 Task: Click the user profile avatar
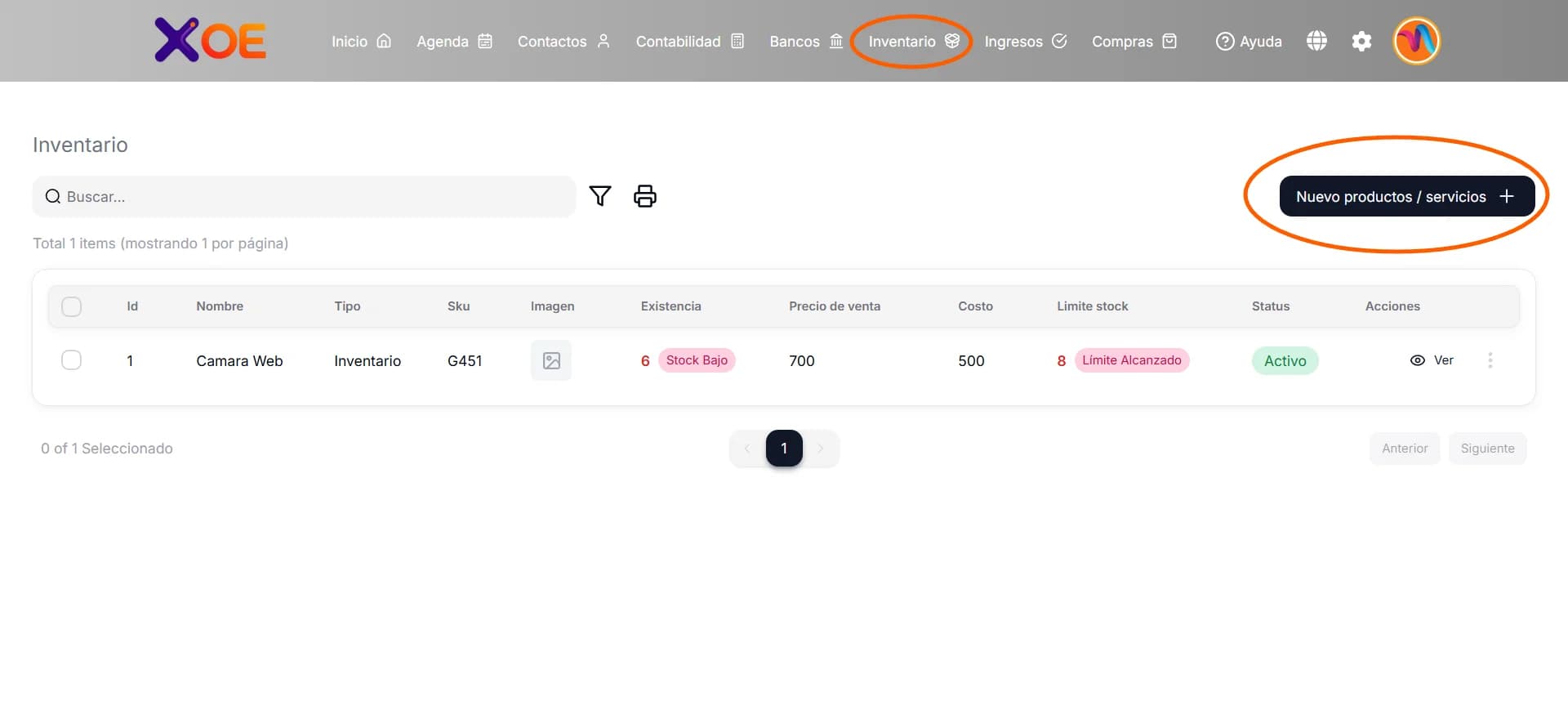(1416, 41)
